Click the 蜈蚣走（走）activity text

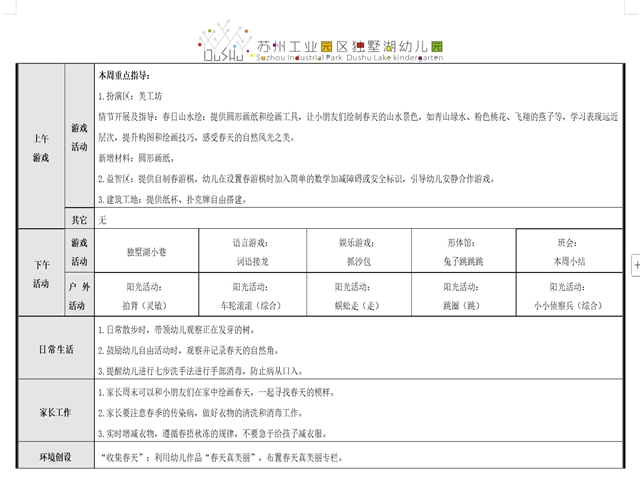coord(357,306)
